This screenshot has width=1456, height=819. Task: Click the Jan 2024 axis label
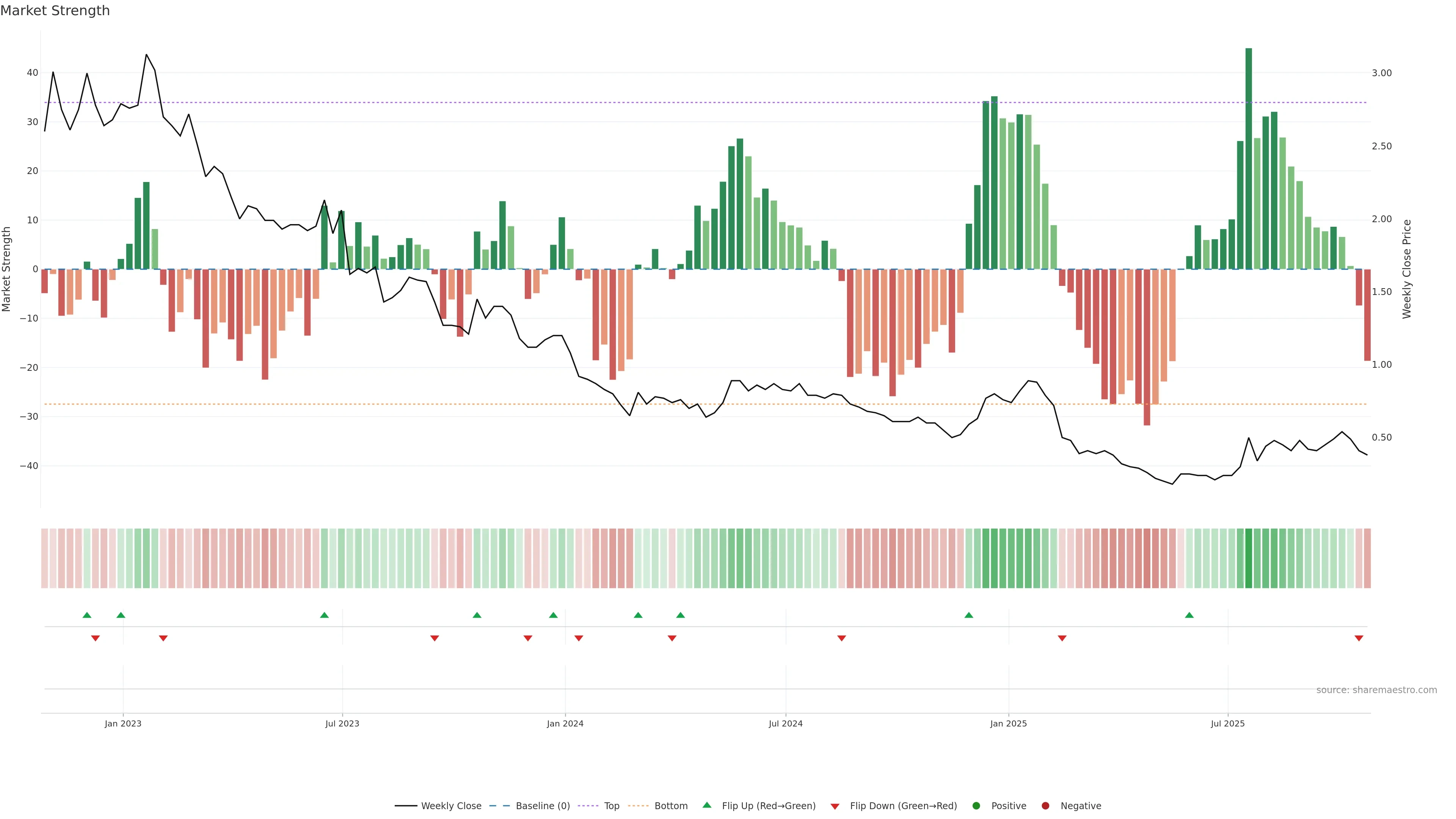pyautogui.click(x=565, y=723)
